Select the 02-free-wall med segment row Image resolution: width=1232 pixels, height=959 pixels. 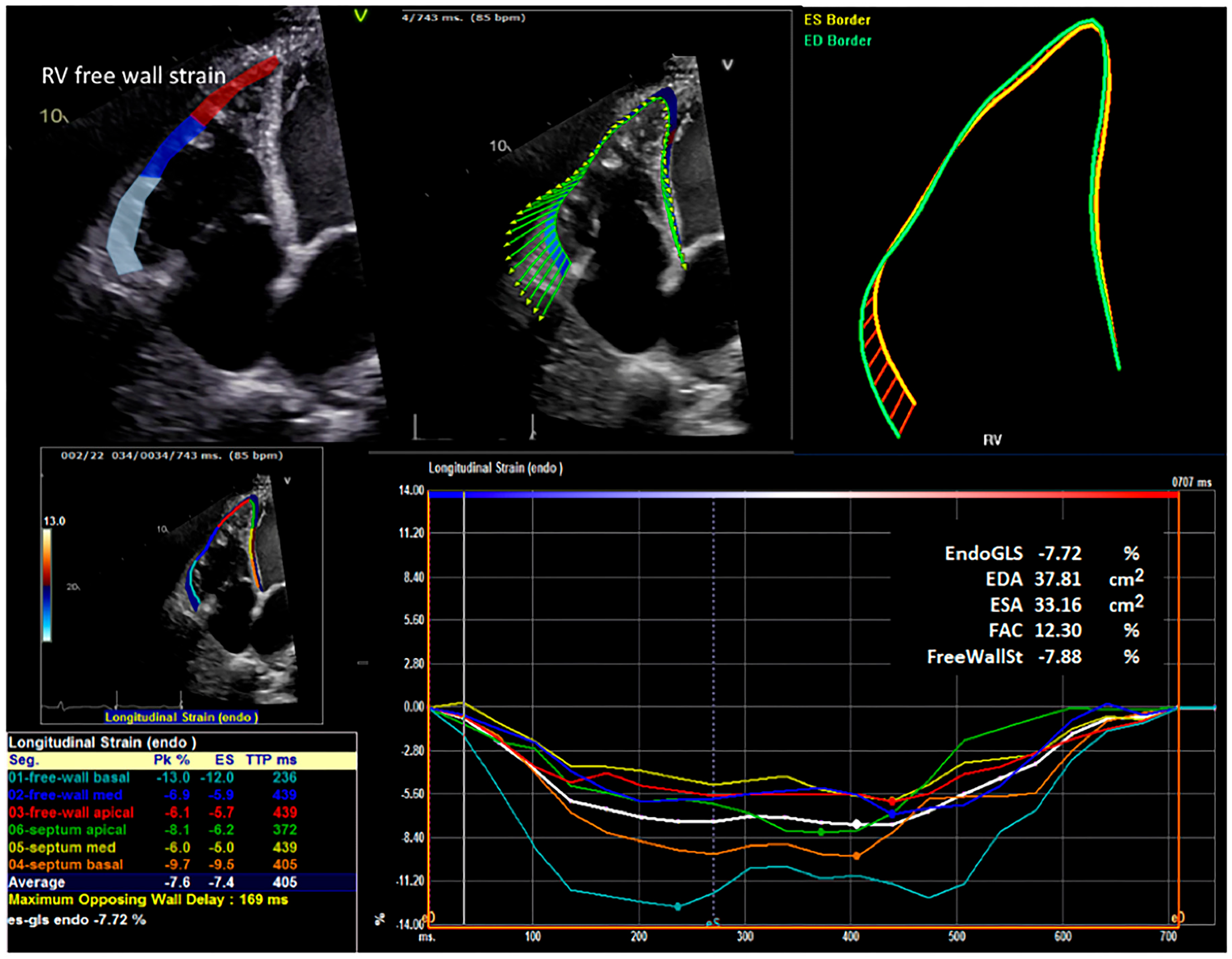click(x=65, y=795)
